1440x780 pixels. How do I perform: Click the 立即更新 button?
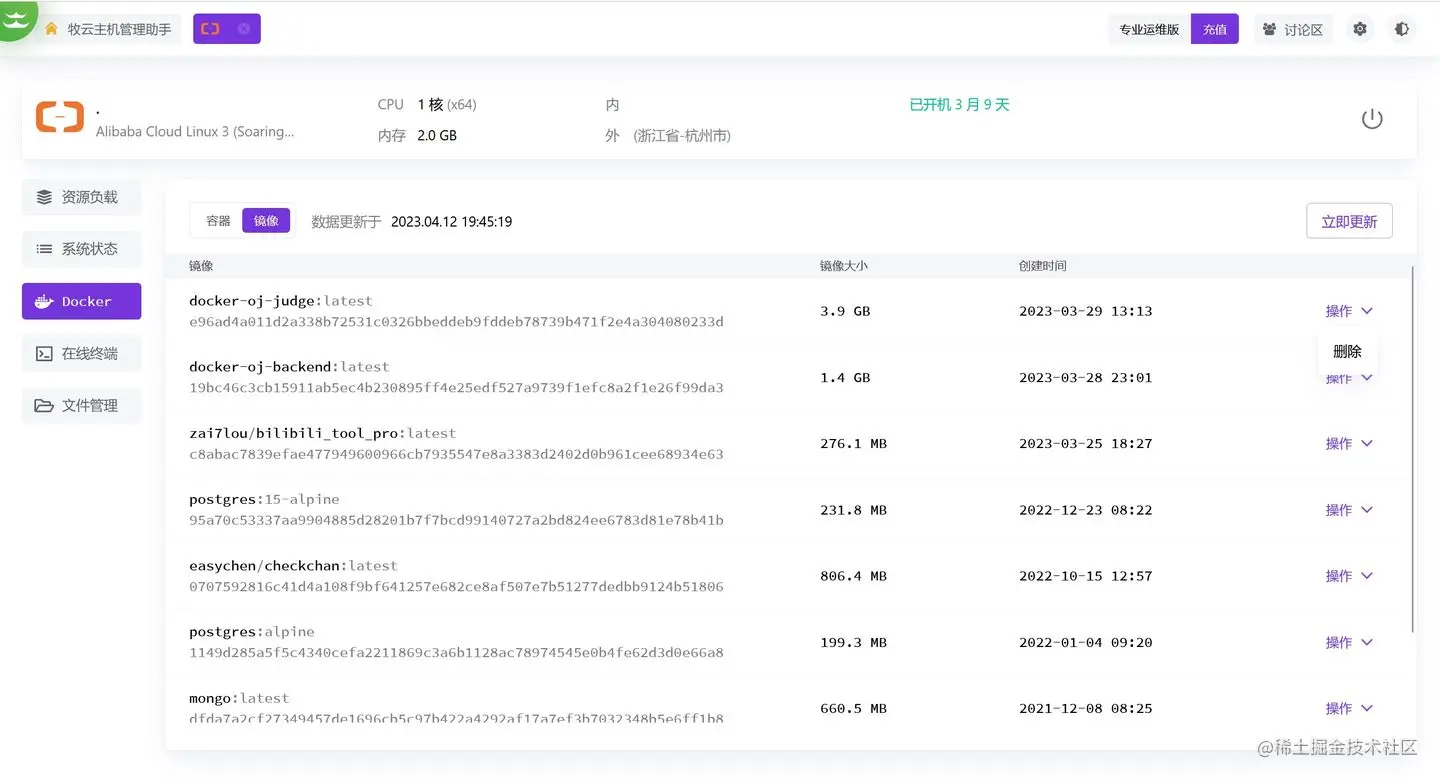coord(1349,221)
